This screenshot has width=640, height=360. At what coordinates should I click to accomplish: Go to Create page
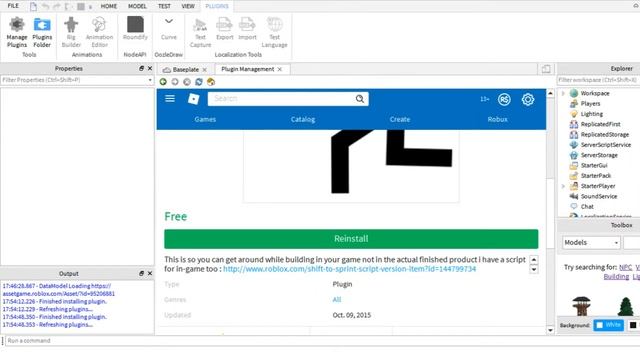coord(400,119)
